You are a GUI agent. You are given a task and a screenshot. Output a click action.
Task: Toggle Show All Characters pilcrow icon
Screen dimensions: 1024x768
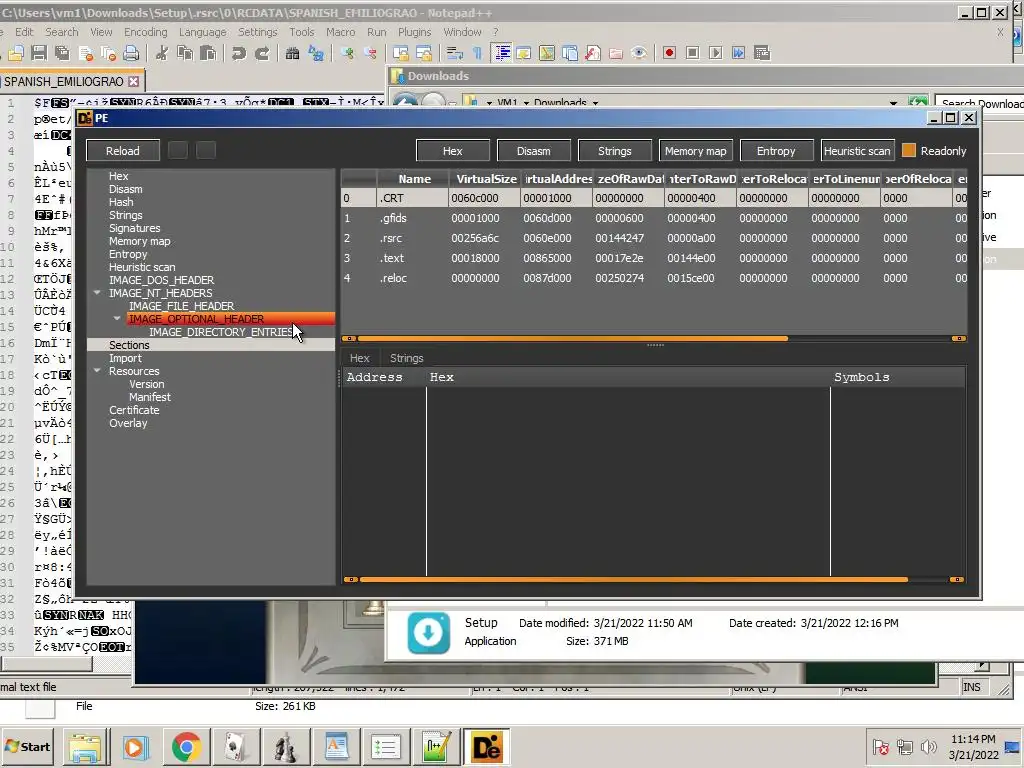tap(477, 54)
